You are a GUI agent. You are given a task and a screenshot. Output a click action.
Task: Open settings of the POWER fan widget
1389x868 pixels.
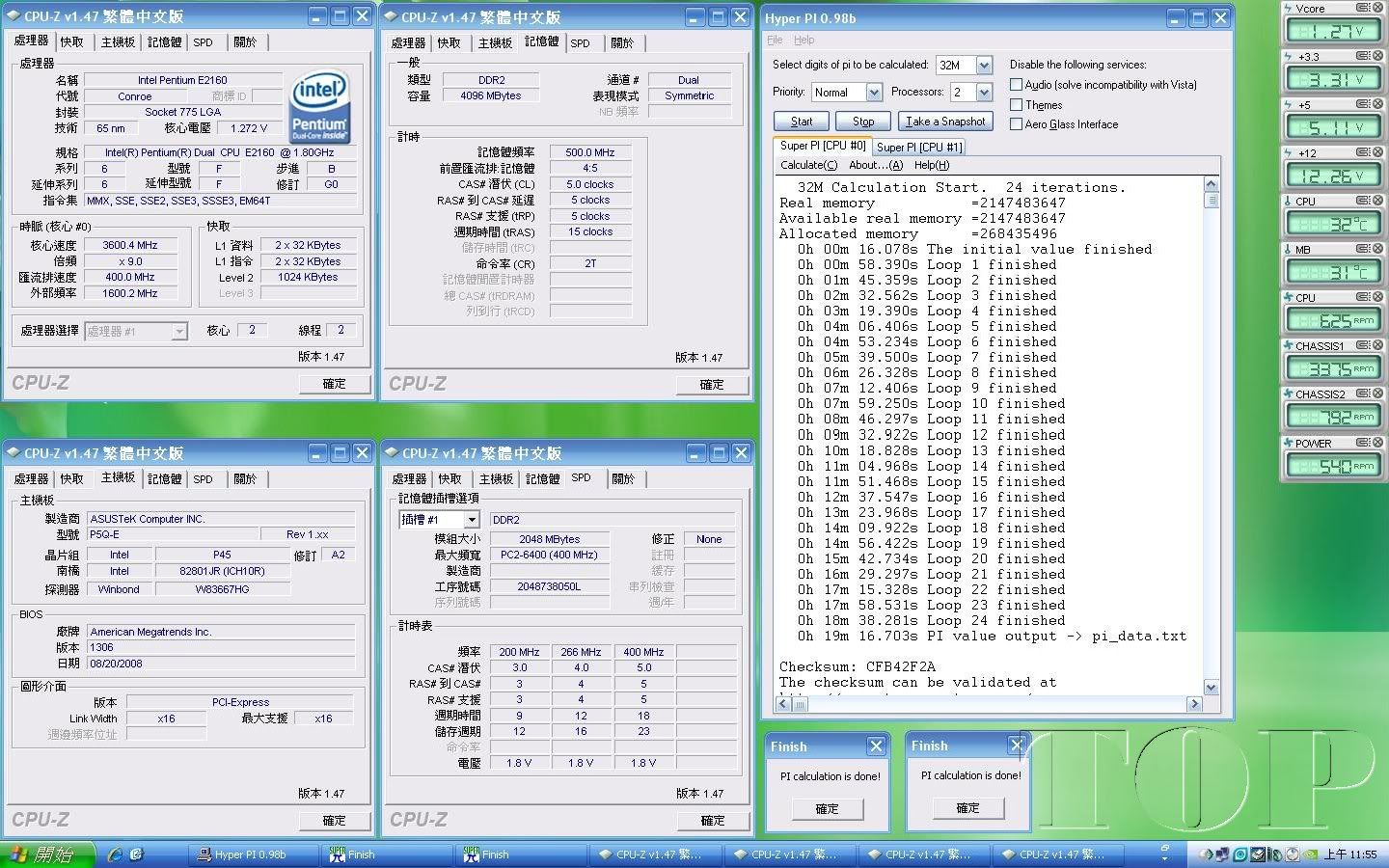1363,442
